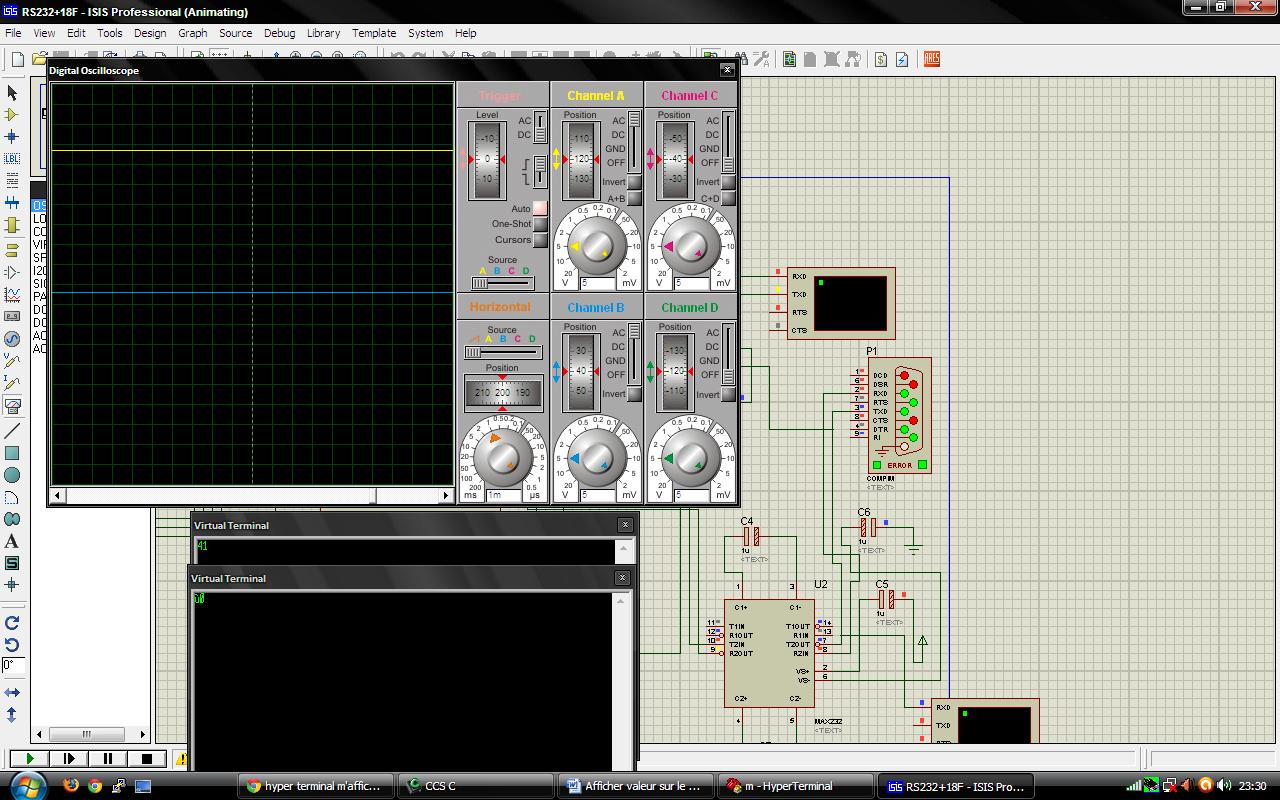This screenshot has width=1280, height=800.
Task: Click the Trigger Source slider
Action: click(x=502, y=283)
